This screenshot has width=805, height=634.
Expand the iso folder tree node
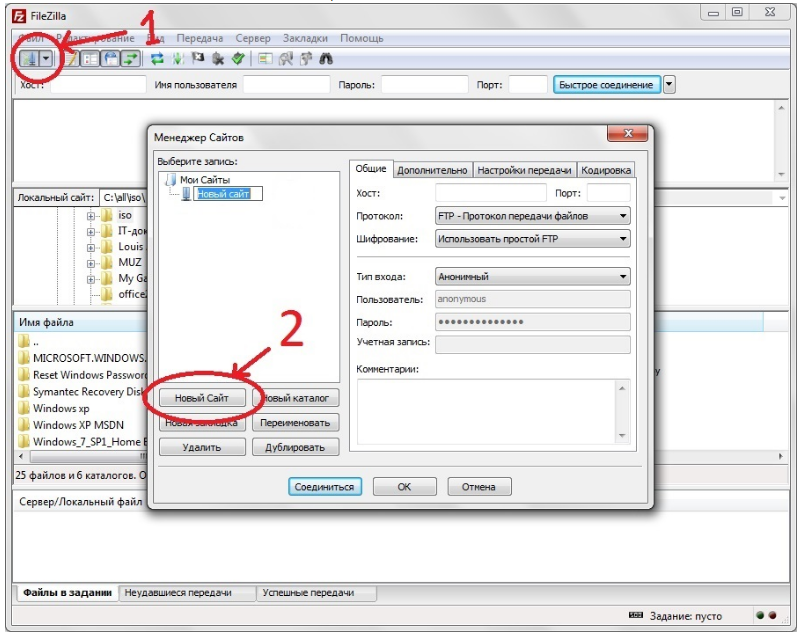91,215
